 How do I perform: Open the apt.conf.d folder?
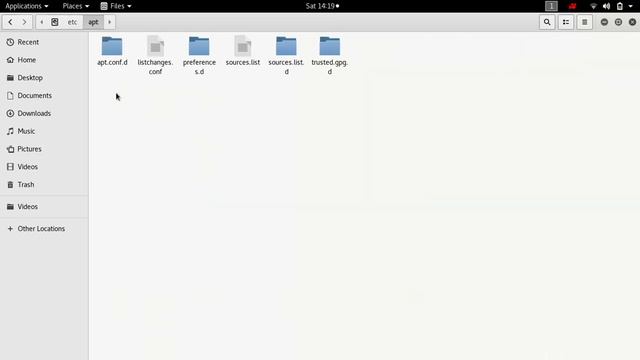click(112, 51)
